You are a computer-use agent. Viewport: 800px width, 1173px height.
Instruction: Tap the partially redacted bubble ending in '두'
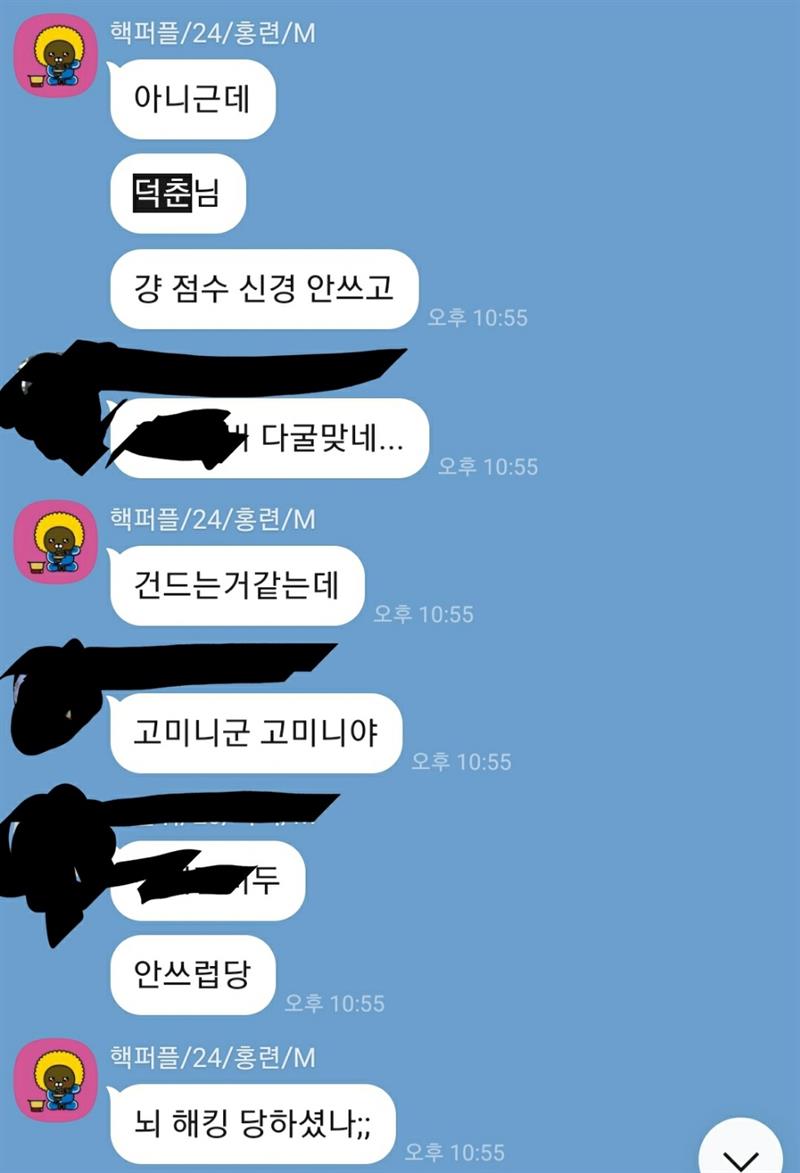point(207,880)
